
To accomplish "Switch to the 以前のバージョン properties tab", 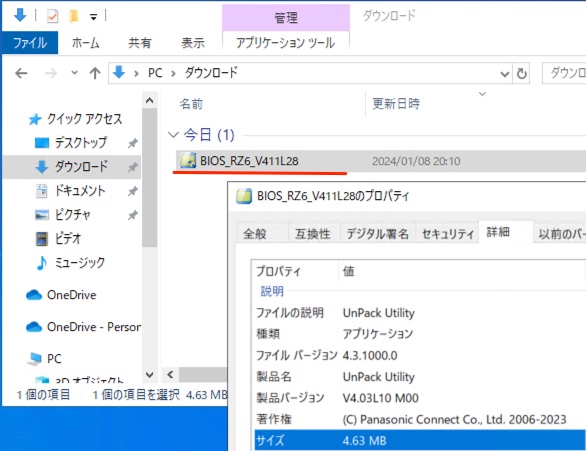I will [560, 234].
